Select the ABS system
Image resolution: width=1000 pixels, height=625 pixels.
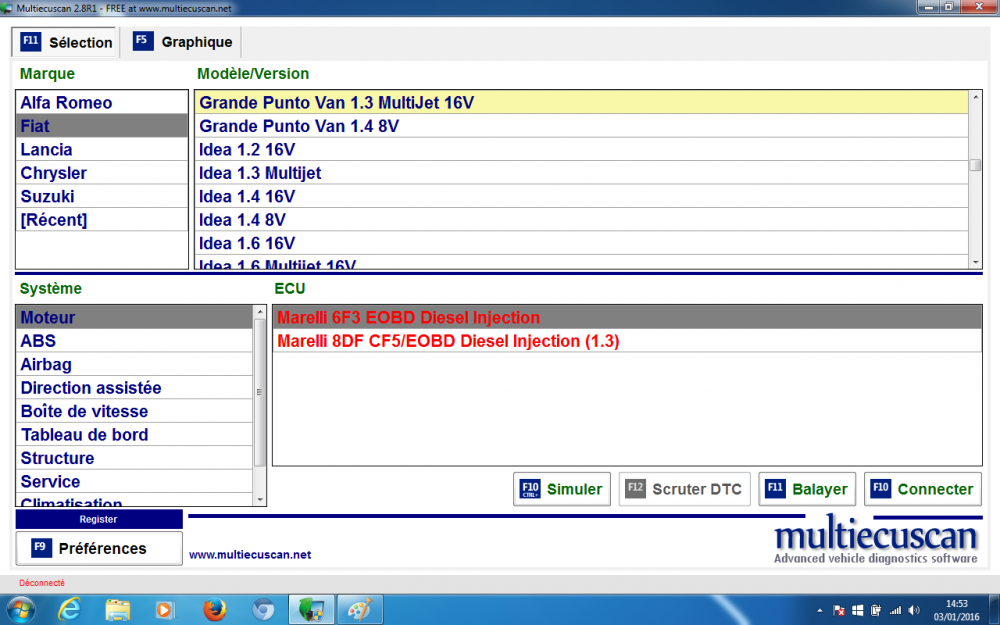tap(135, 341)
